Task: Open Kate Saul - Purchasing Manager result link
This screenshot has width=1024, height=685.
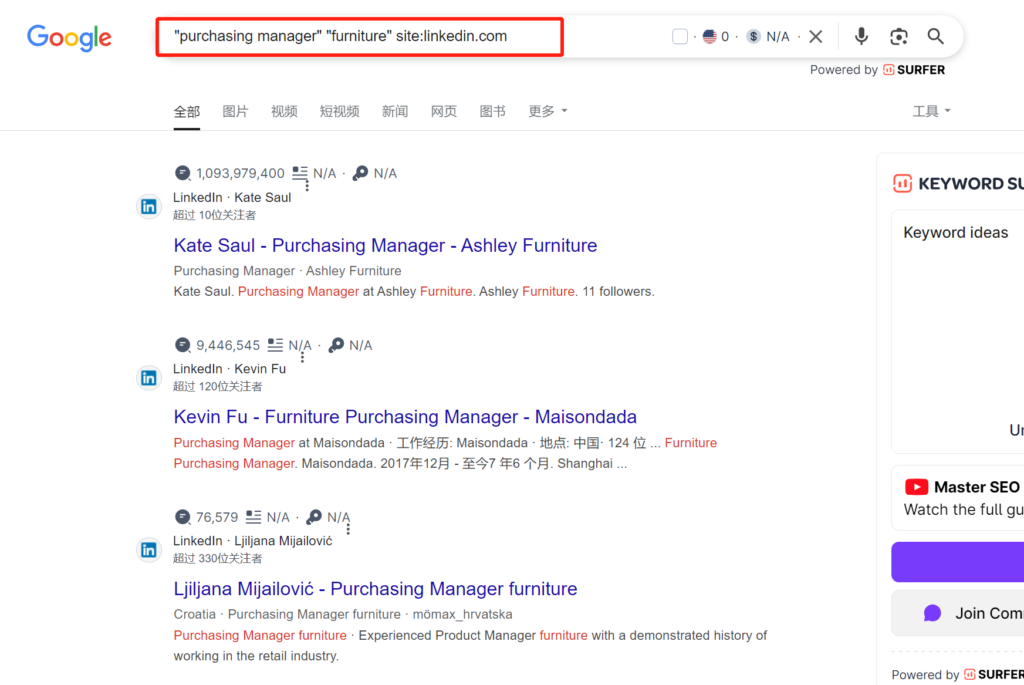Action: pos(385,246)
